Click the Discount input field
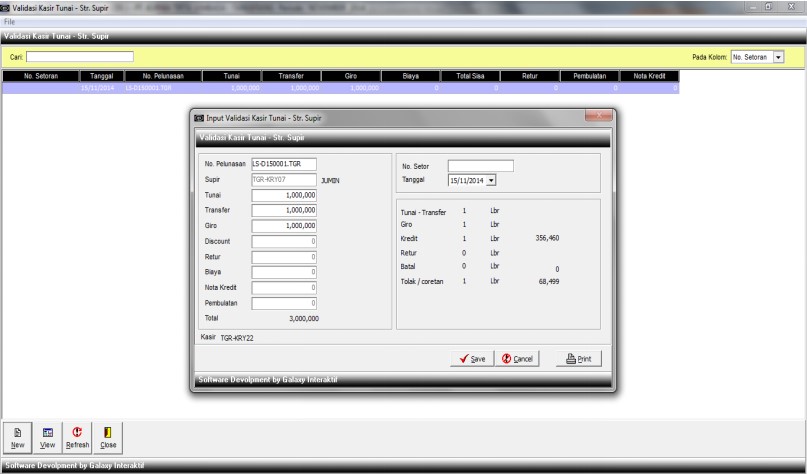Viewport: 807px width, 474px height. coord(284,241)
